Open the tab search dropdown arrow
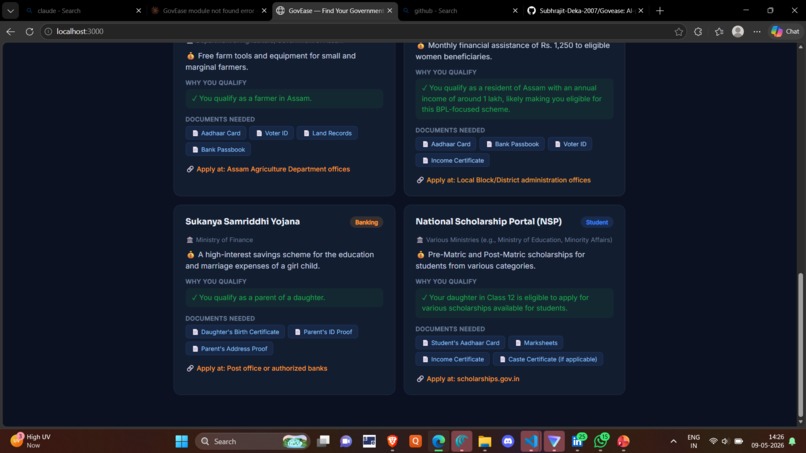 tap(10, 10)
